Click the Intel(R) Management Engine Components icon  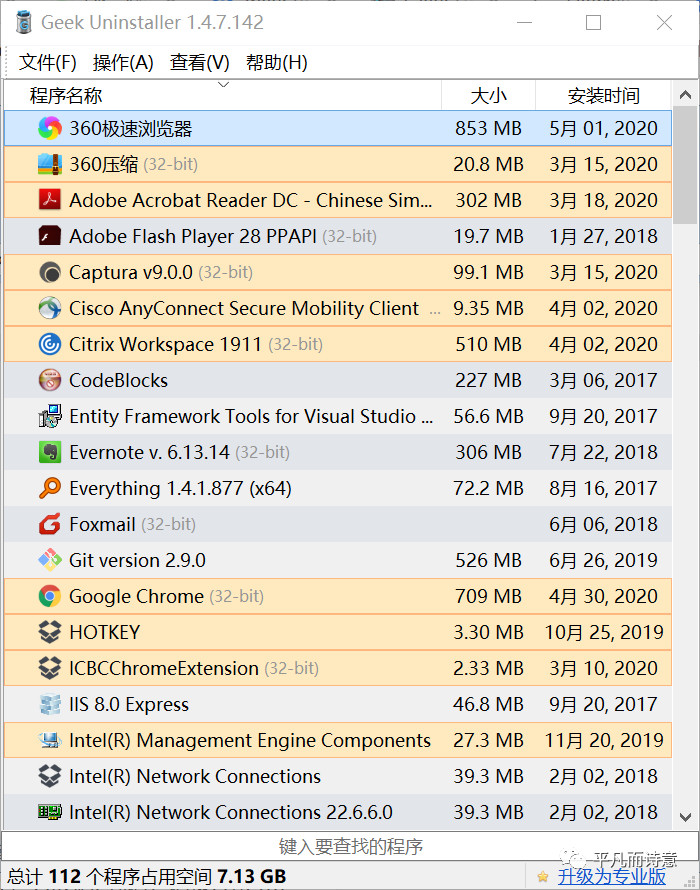point(50,740)
